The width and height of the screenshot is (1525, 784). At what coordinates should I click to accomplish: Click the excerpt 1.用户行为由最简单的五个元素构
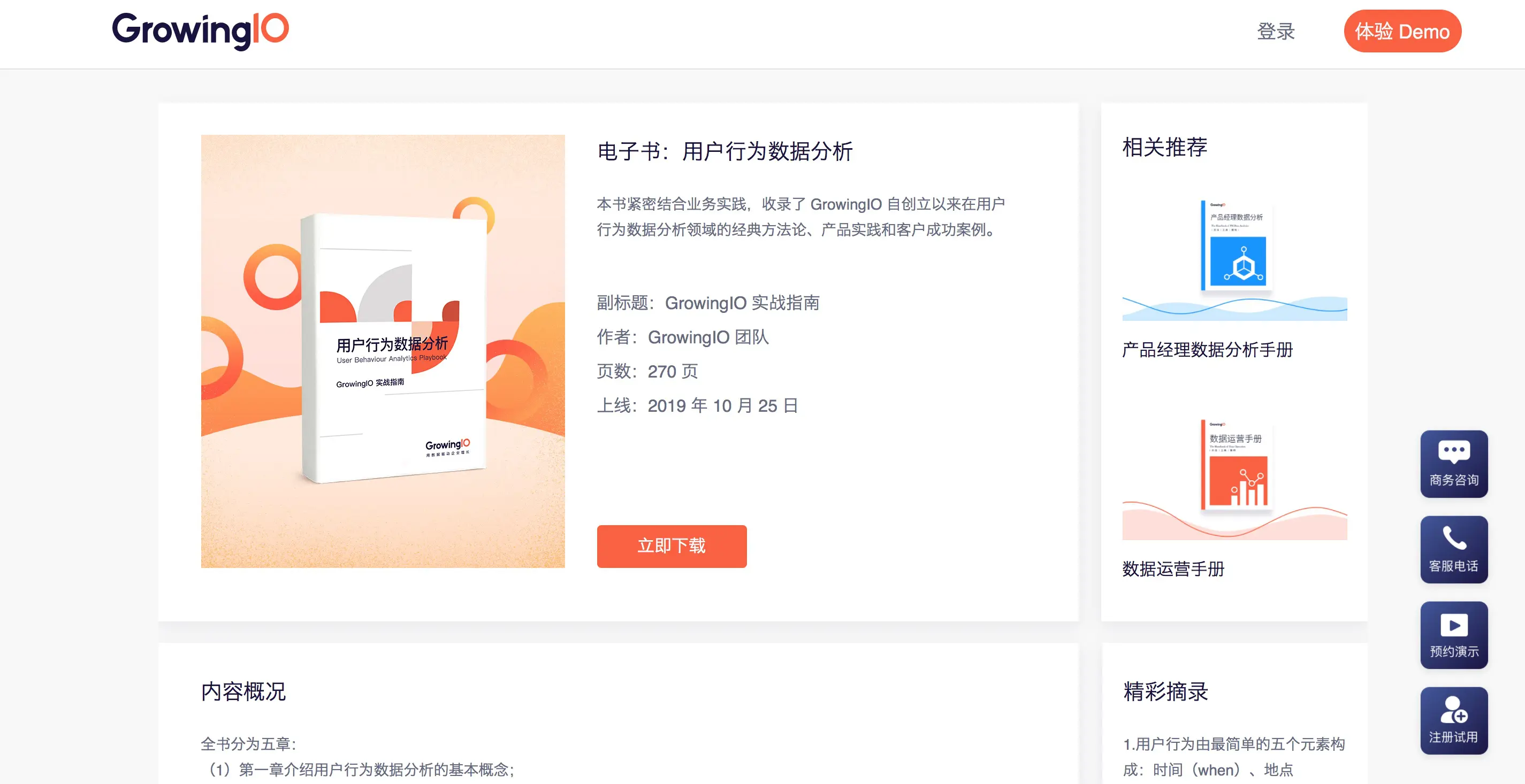tap(1234, 744)
